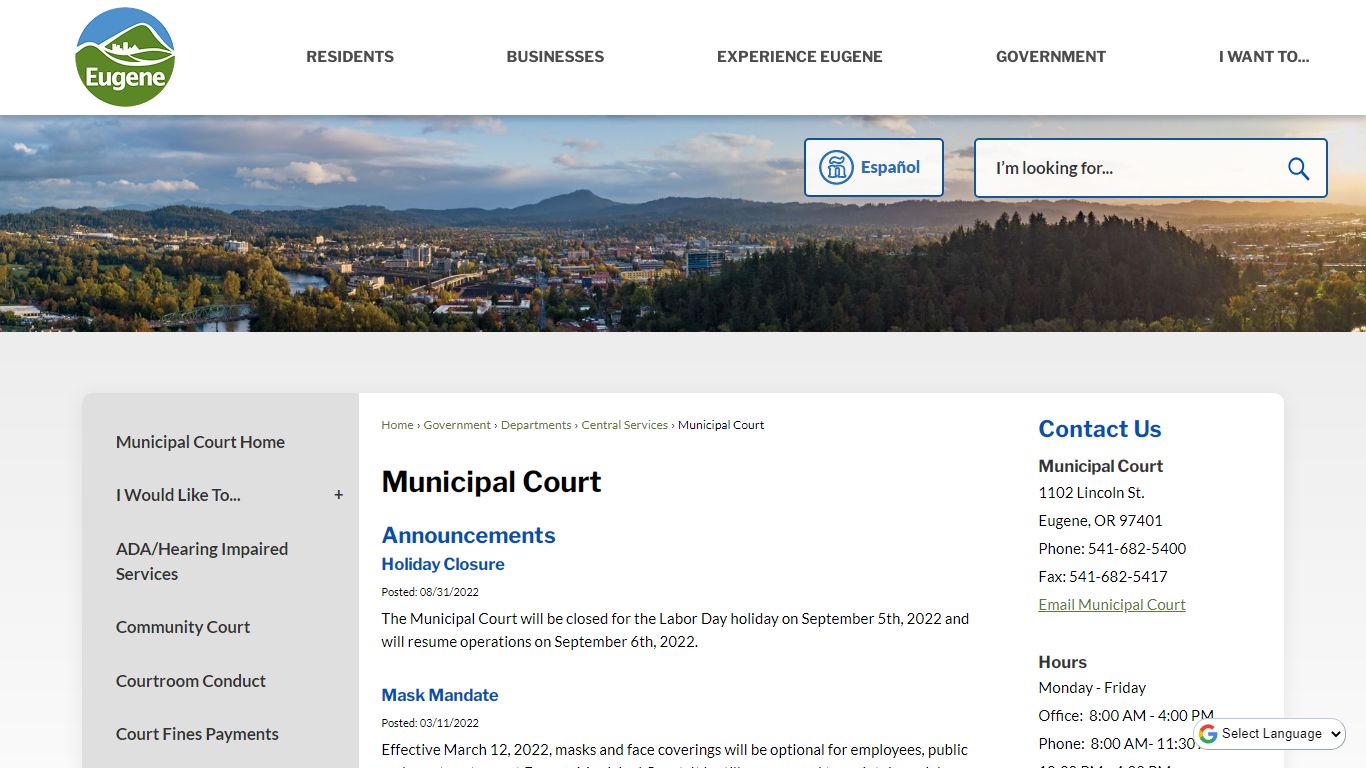Click the "Posted: 08/31/2022" date text
Screen dimensions: 1366x768
click(430, 592)
